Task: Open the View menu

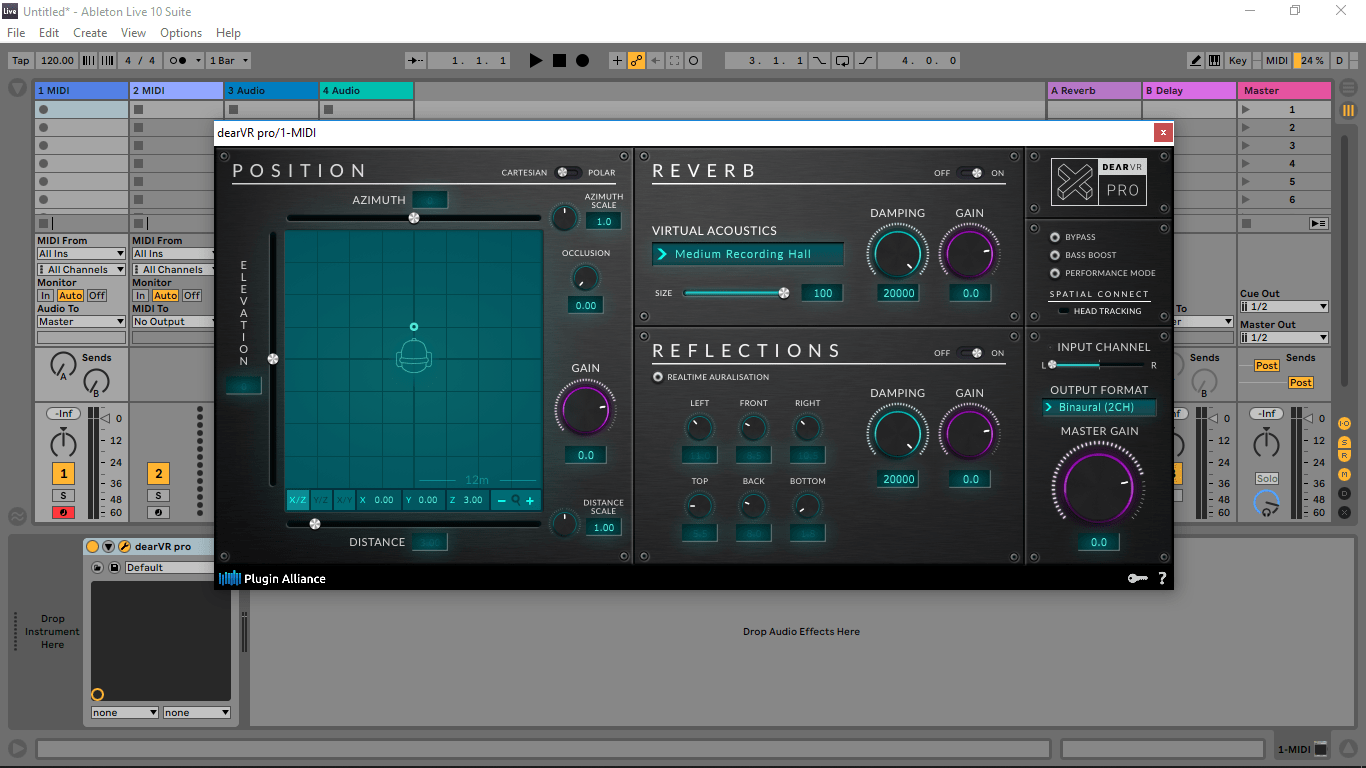Action: coord(133,33)
